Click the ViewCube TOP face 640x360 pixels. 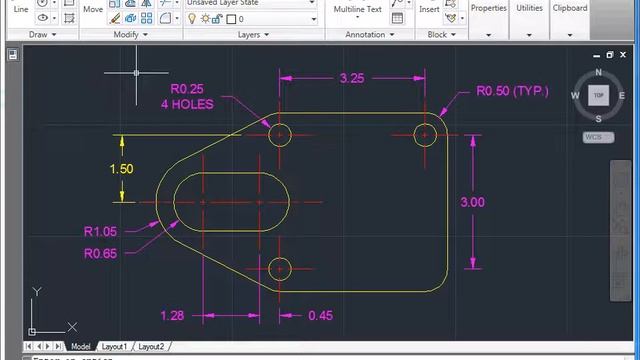click(598, 96)
